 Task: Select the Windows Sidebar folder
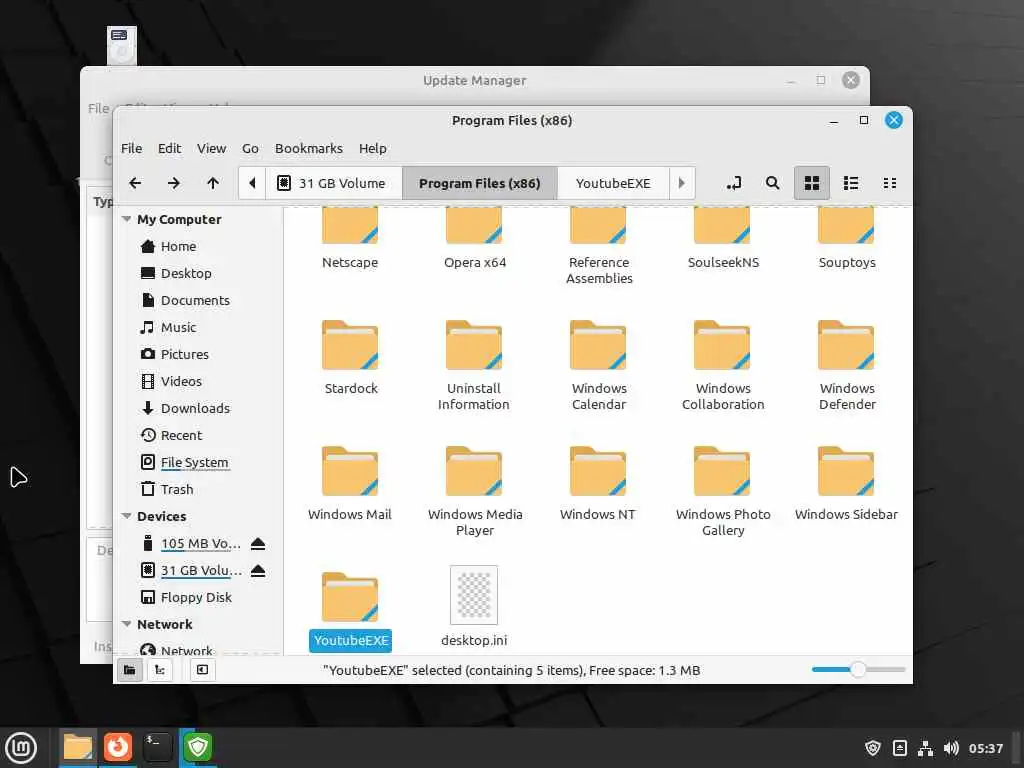pyautogui.click(x=846, y=483)
